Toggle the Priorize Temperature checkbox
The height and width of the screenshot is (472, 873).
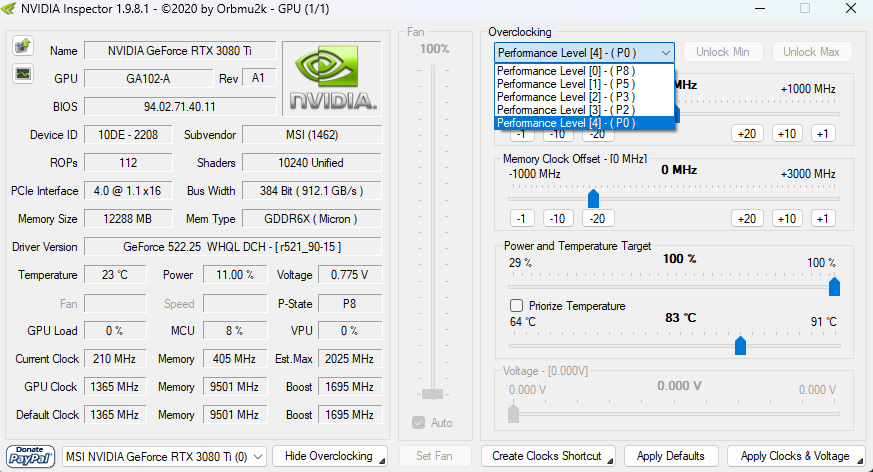tap(516, 306)
